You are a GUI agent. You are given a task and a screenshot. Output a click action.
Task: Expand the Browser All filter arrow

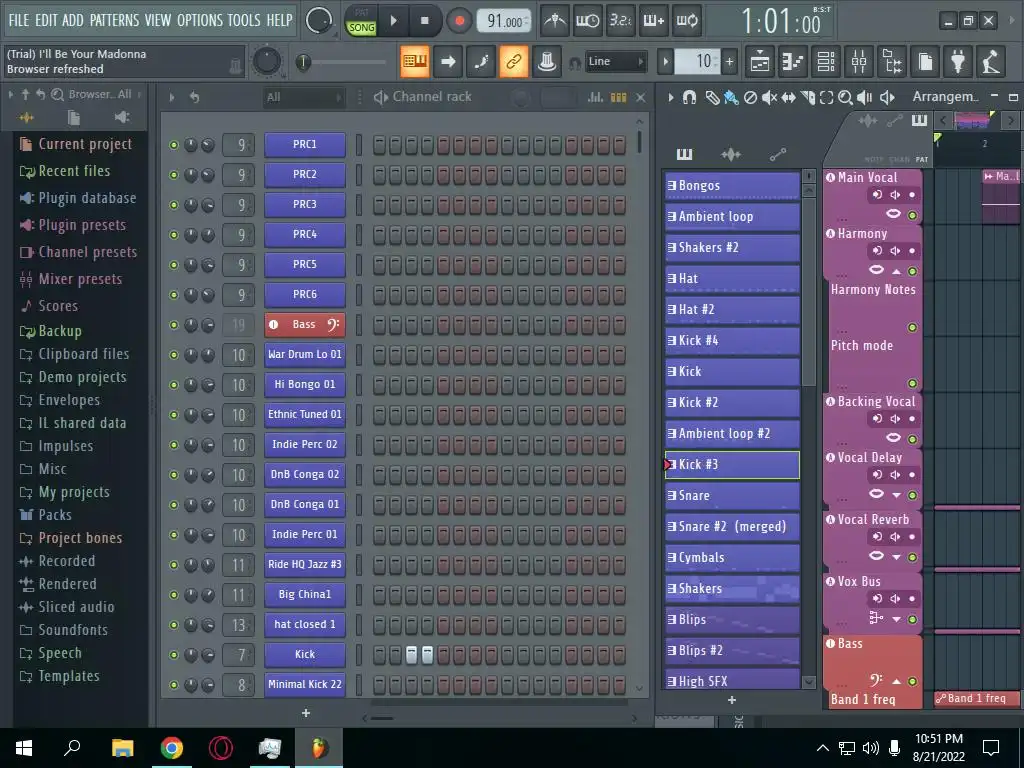click(x=139, y=95)
